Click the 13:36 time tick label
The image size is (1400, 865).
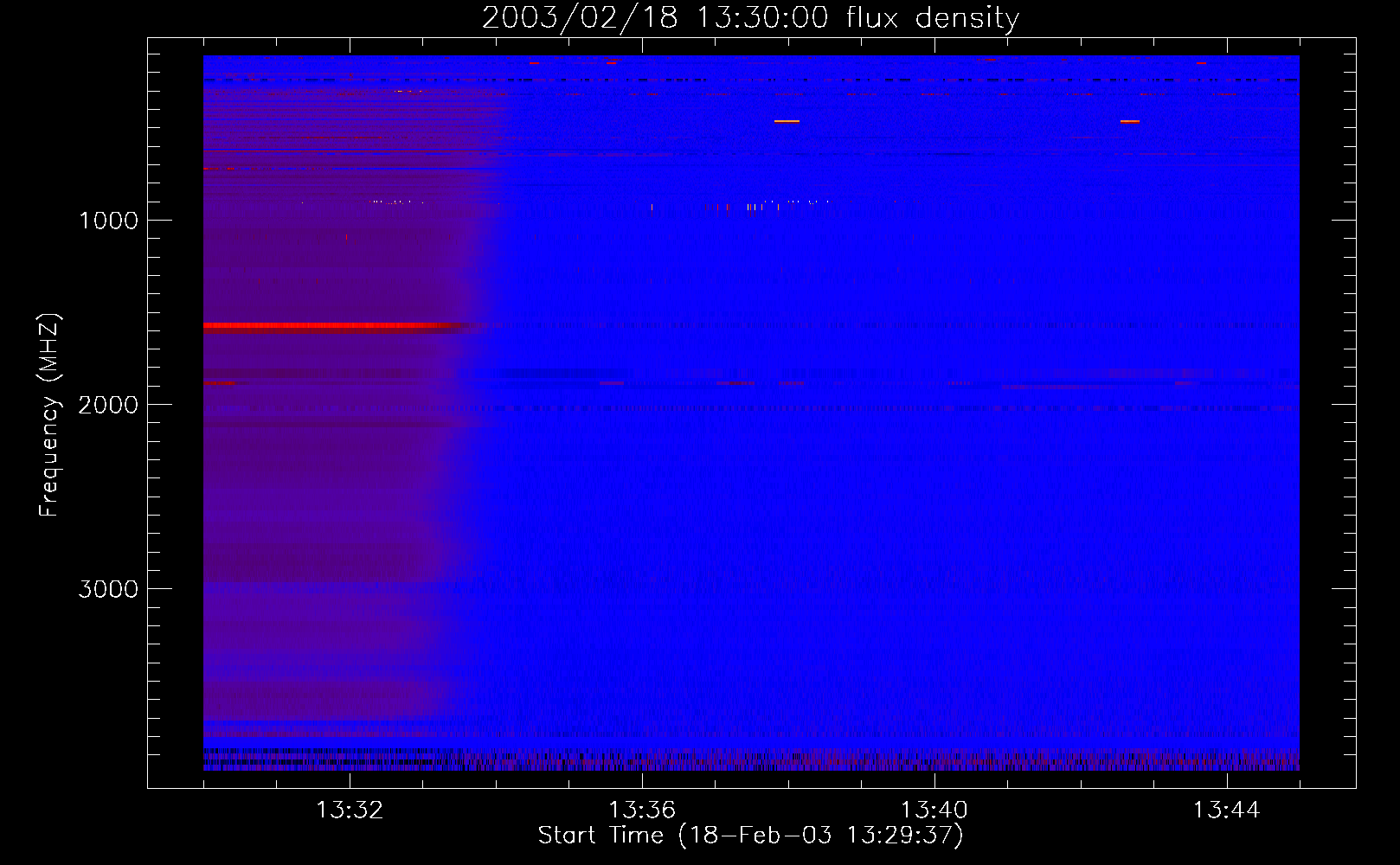pos(642,811)
